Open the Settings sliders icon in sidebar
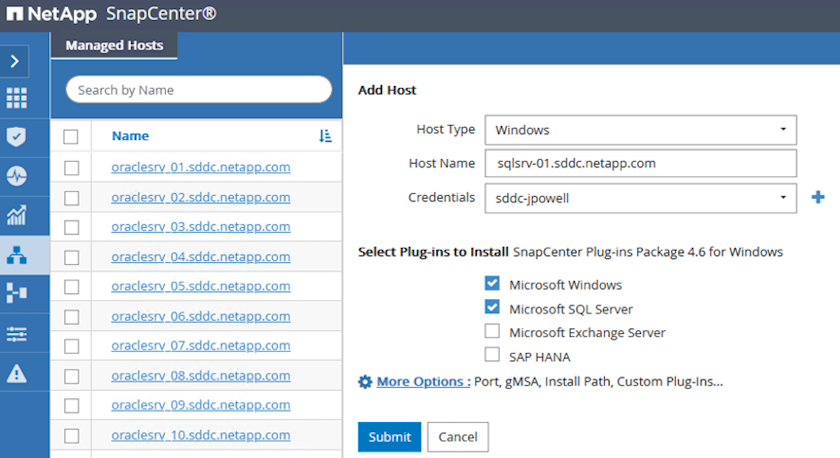Screen dimensions: 840x458 coord(16,333)
